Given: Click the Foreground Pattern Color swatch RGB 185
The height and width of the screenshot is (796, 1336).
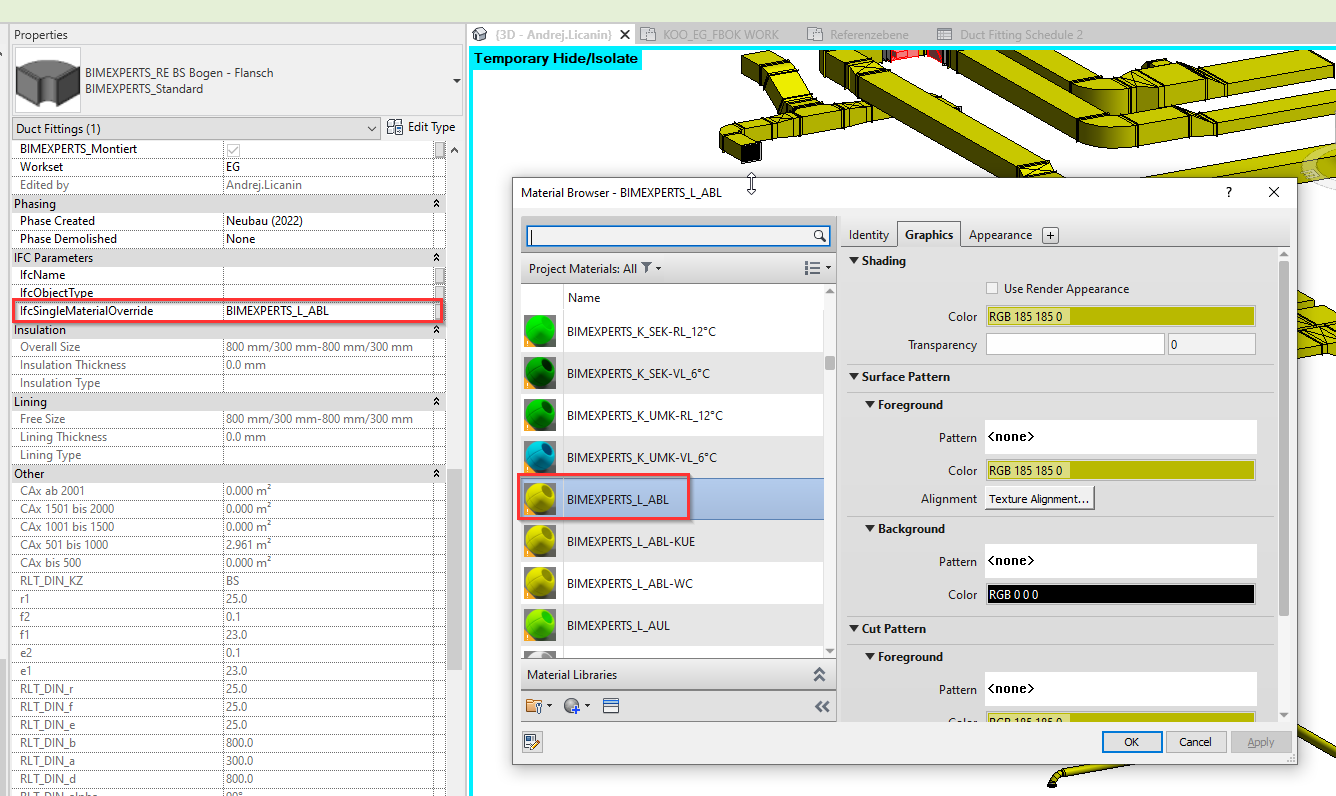Looking at the screenshot, I should click(x=1120, y=470).
